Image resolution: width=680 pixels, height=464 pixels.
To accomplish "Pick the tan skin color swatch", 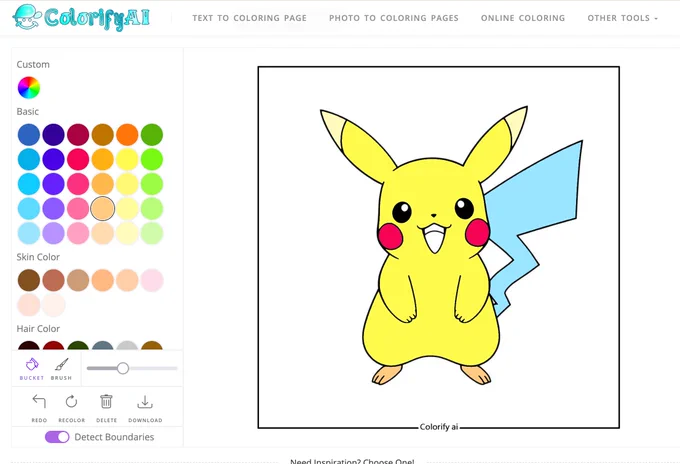I will pyautogui.click(x=78, y=280).
